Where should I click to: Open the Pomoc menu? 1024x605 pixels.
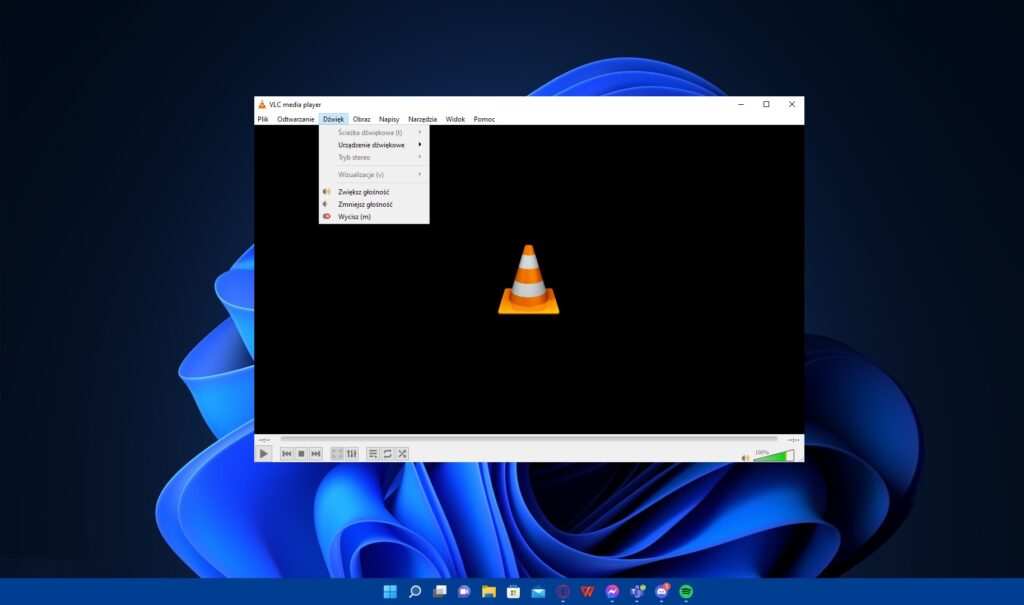pos(485,119)
